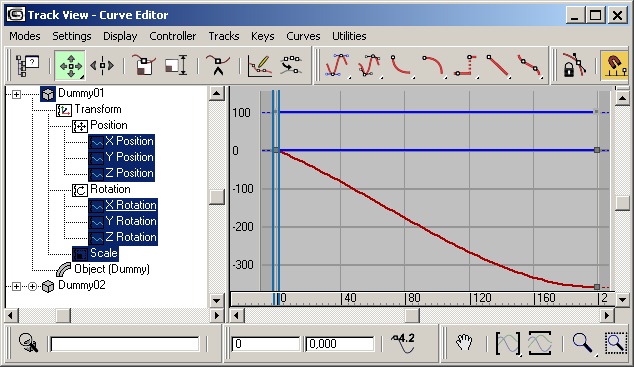Set tangents to Step
Screen dimensions: 634x367
[x=465, y=65]
